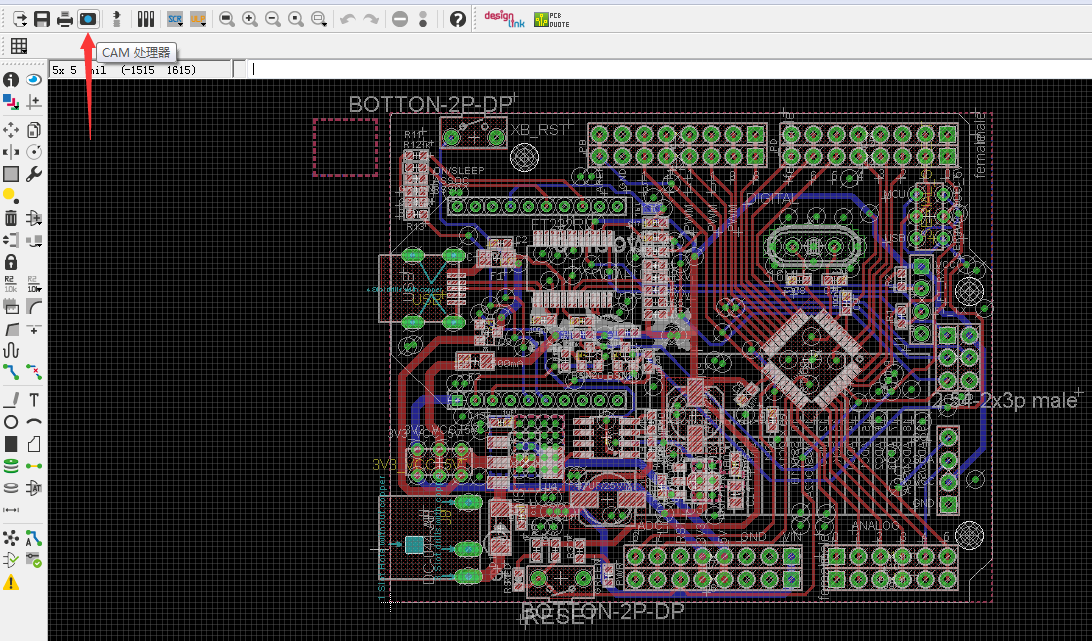
Task: Run the DRC design rule check
Action: coord(33,559)
